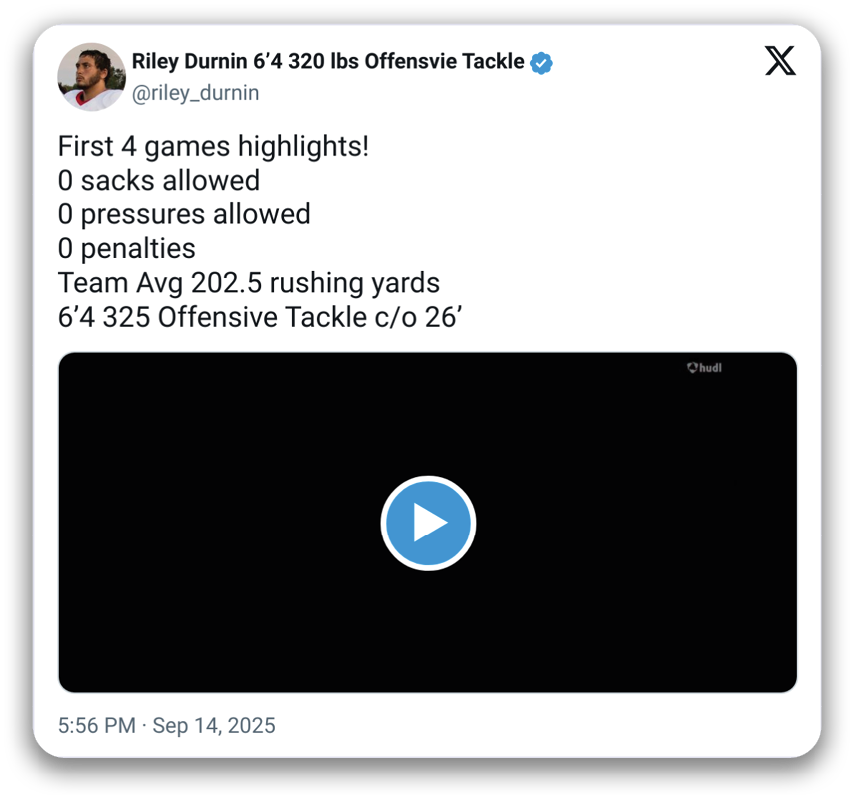Click the "0 penalties" line

click(x=127, y=248)
